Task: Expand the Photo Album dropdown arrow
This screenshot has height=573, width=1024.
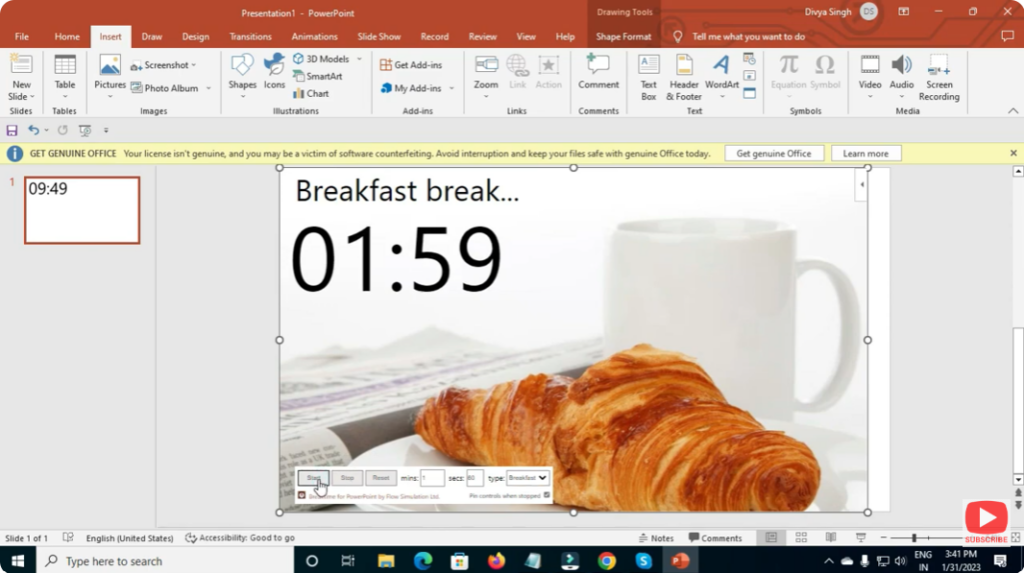Action: pos(208,88)
